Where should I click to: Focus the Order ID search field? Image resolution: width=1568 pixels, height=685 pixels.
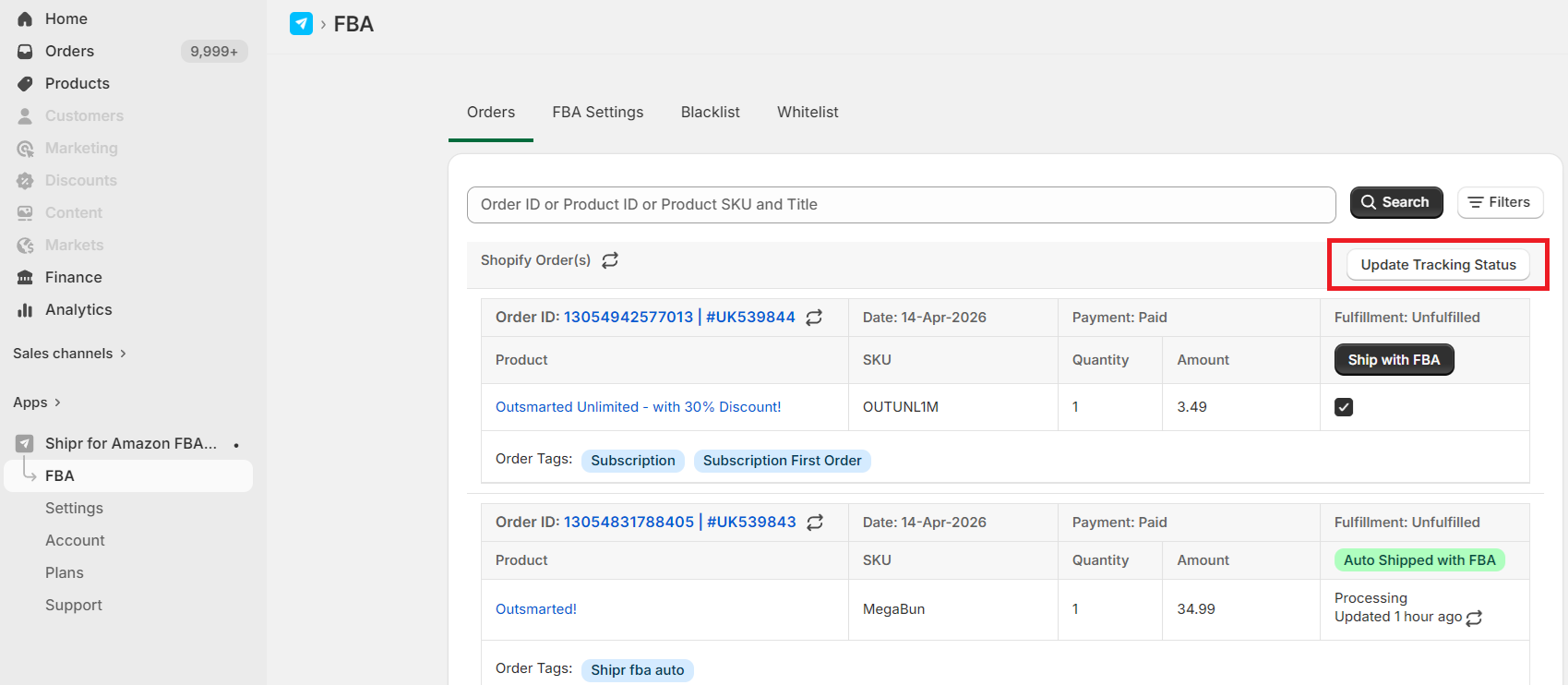point(901,205)
